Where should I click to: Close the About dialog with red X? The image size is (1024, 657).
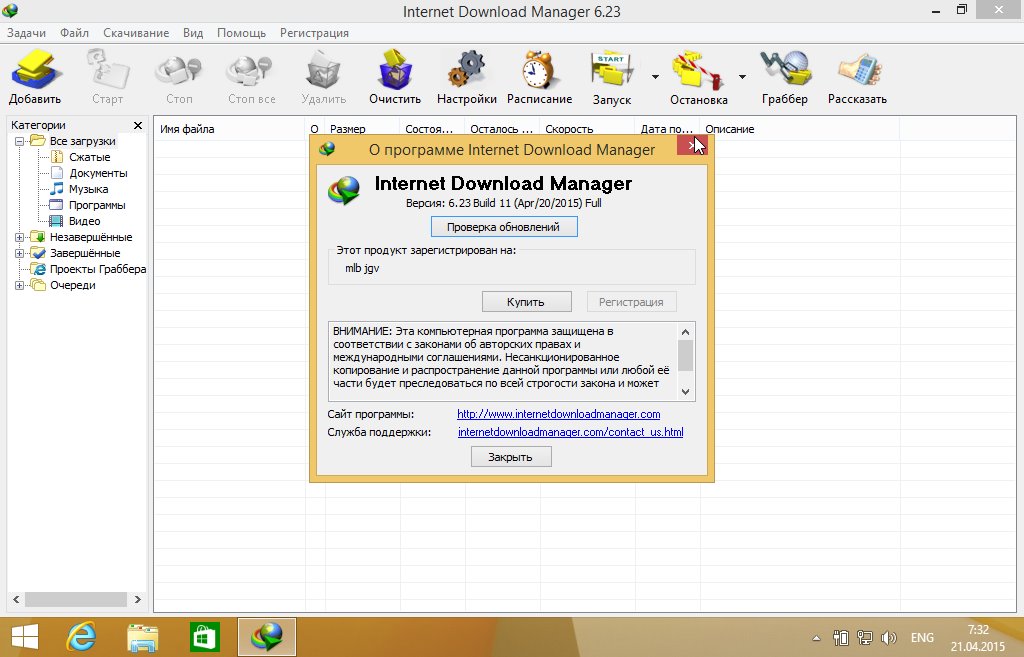(x=692, y=146)
